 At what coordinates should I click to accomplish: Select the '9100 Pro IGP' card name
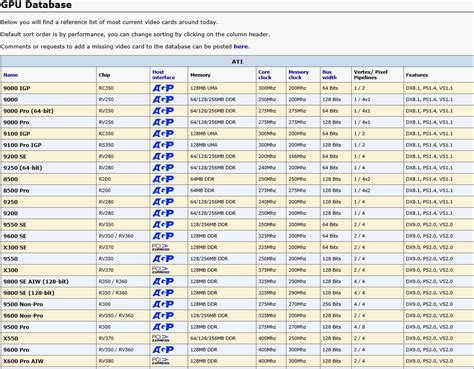pos(22,145)
